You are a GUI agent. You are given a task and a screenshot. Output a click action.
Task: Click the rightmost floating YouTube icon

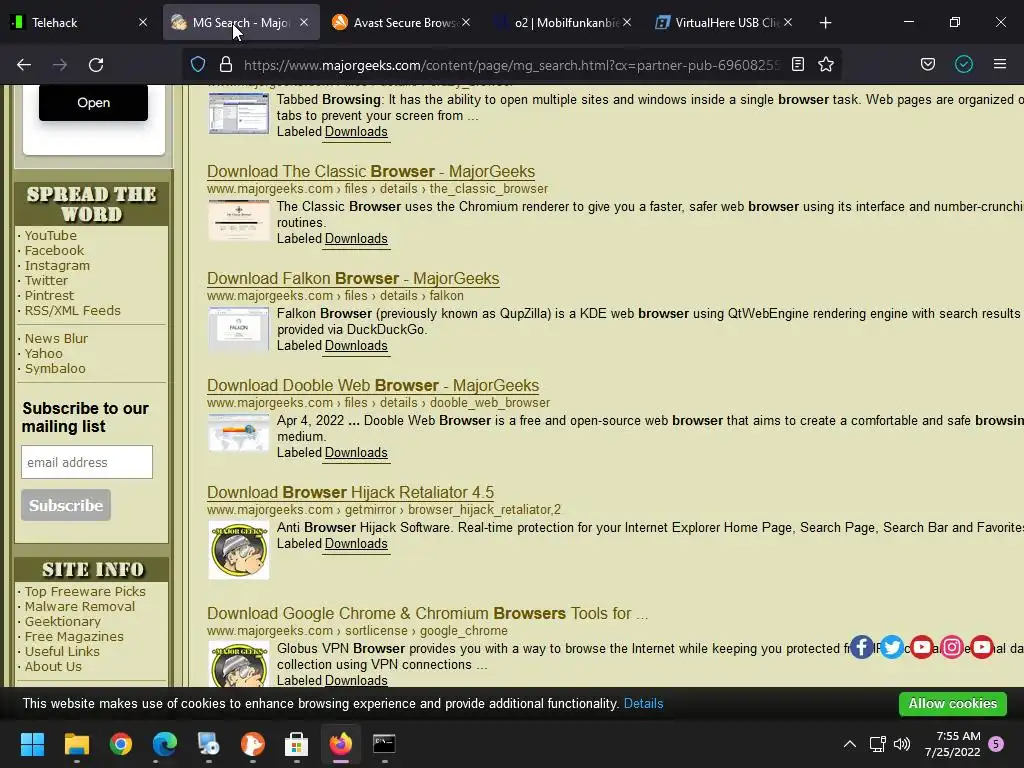[x=982, y=647]
